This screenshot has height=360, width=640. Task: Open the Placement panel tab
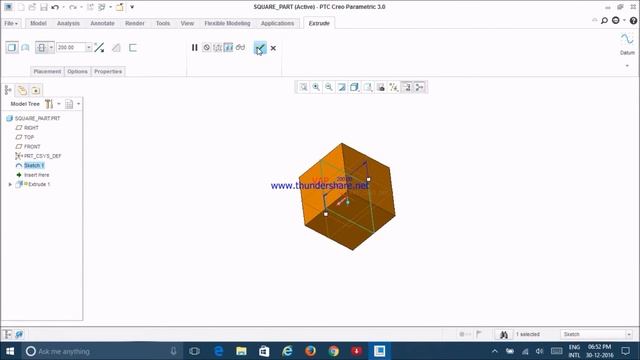[x=47, y=71]
